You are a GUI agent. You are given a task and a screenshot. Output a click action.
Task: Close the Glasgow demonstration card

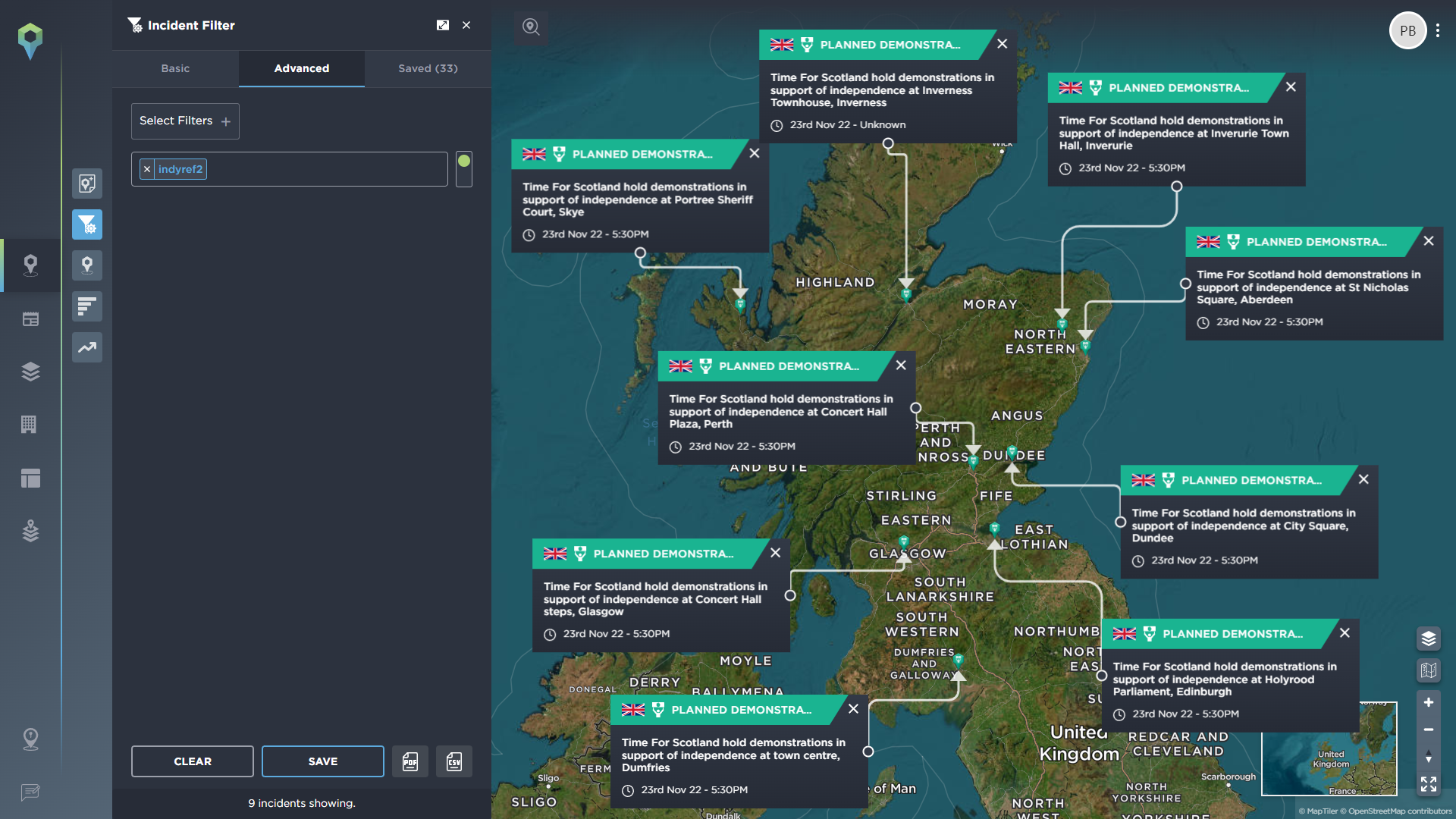775,553
